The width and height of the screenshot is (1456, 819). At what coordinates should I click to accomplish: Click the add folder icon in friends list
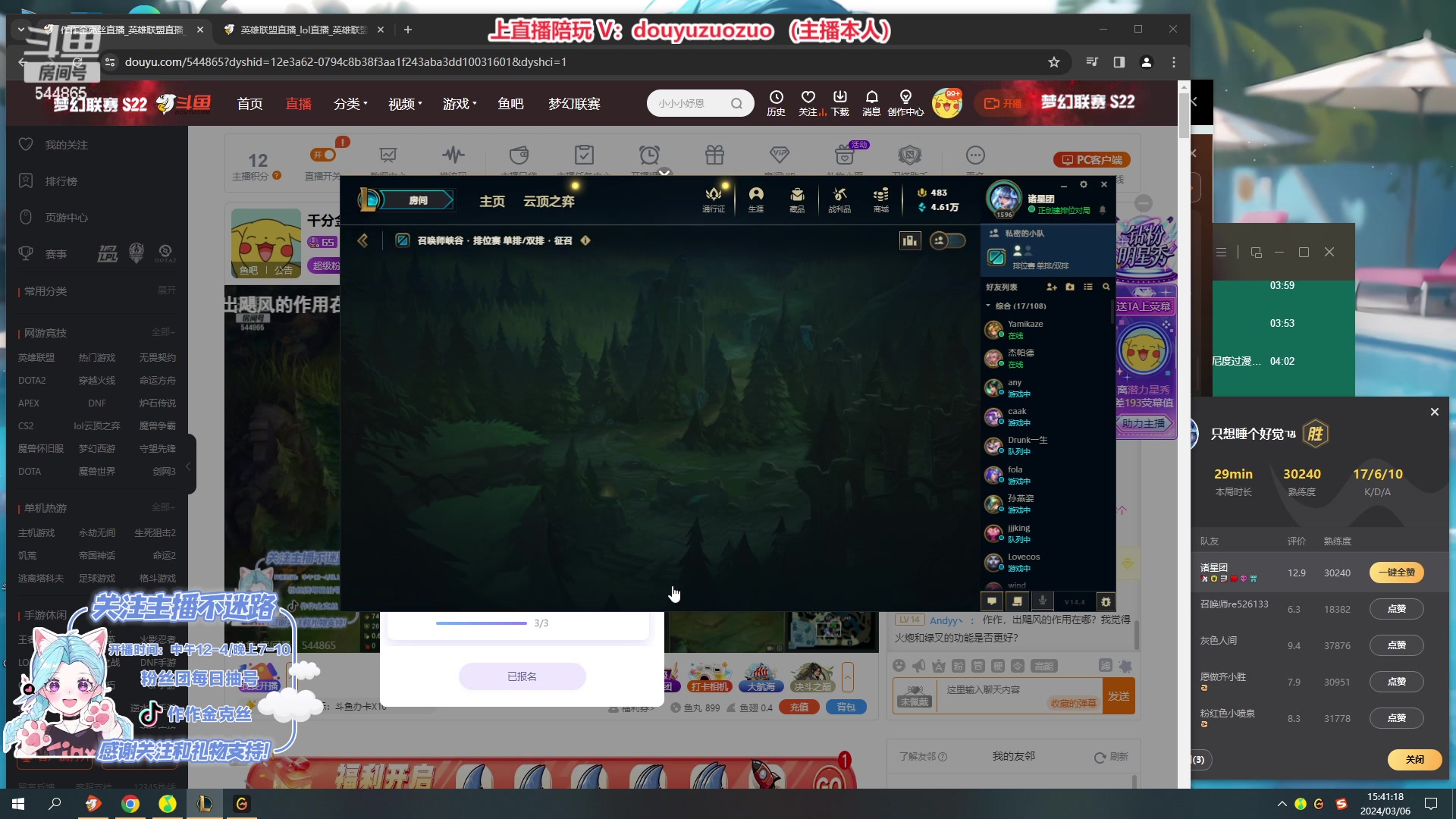[1070, 287]
